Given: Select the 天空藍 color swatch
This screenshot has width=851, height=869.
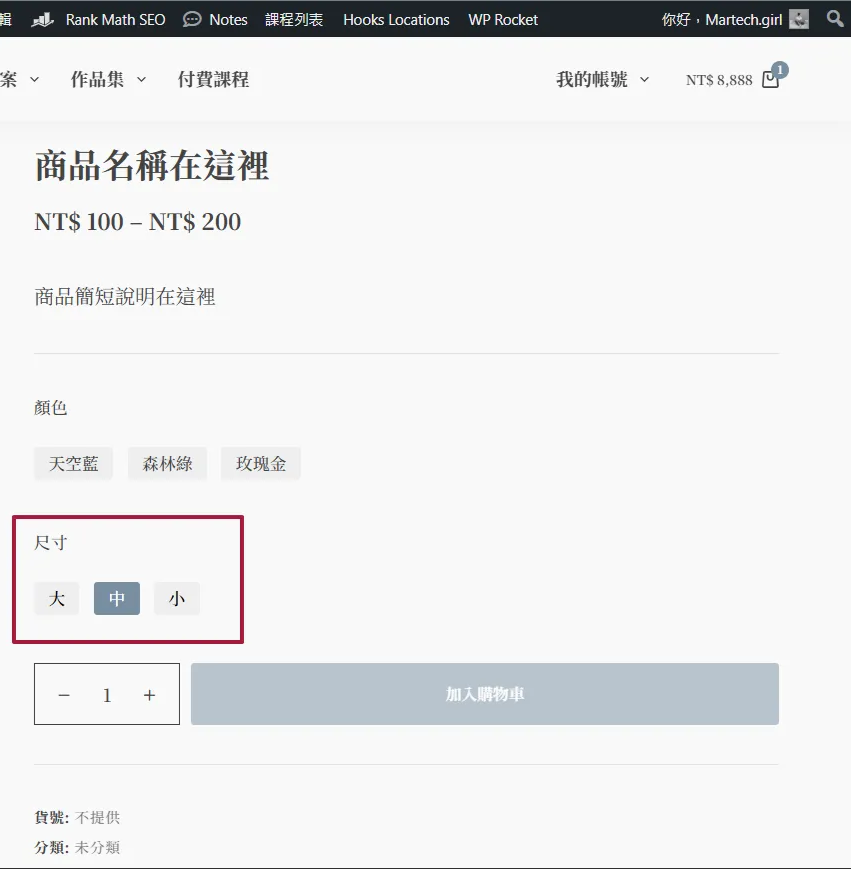Looking at the screenshot, I should [74, 464].
